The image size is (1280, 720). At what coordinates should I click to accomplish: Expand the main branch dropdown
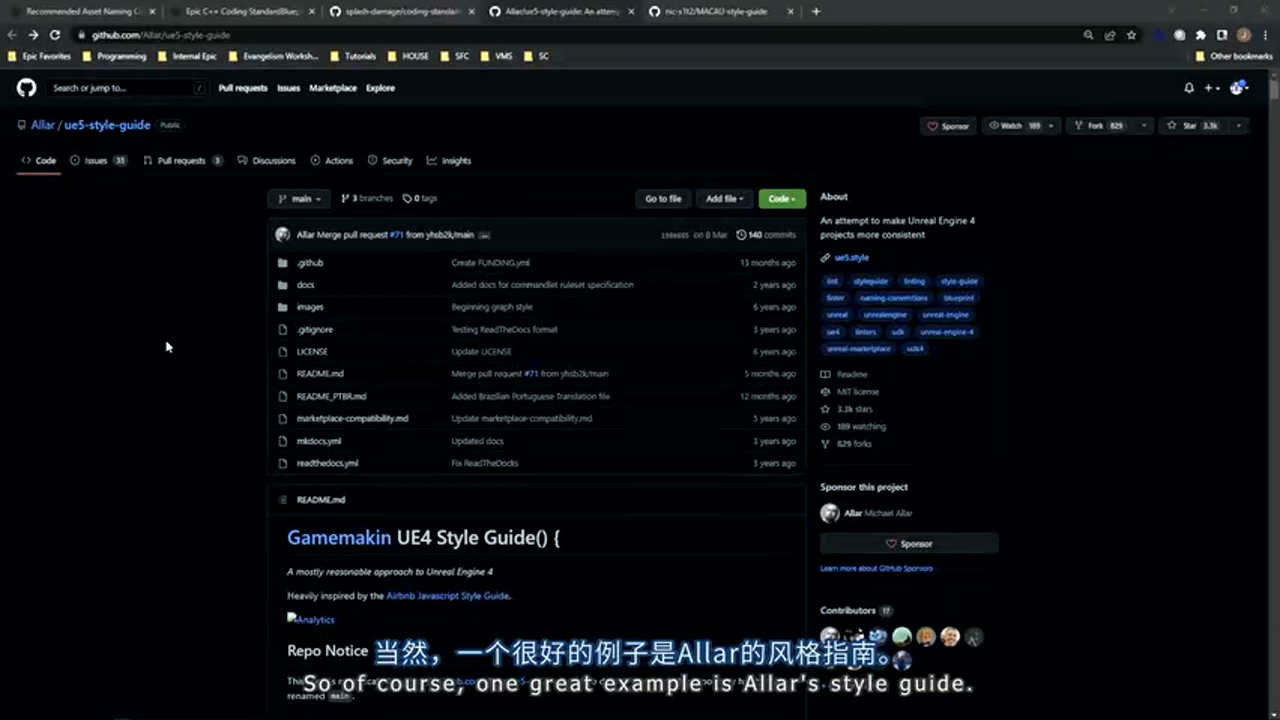click(300, 199)
